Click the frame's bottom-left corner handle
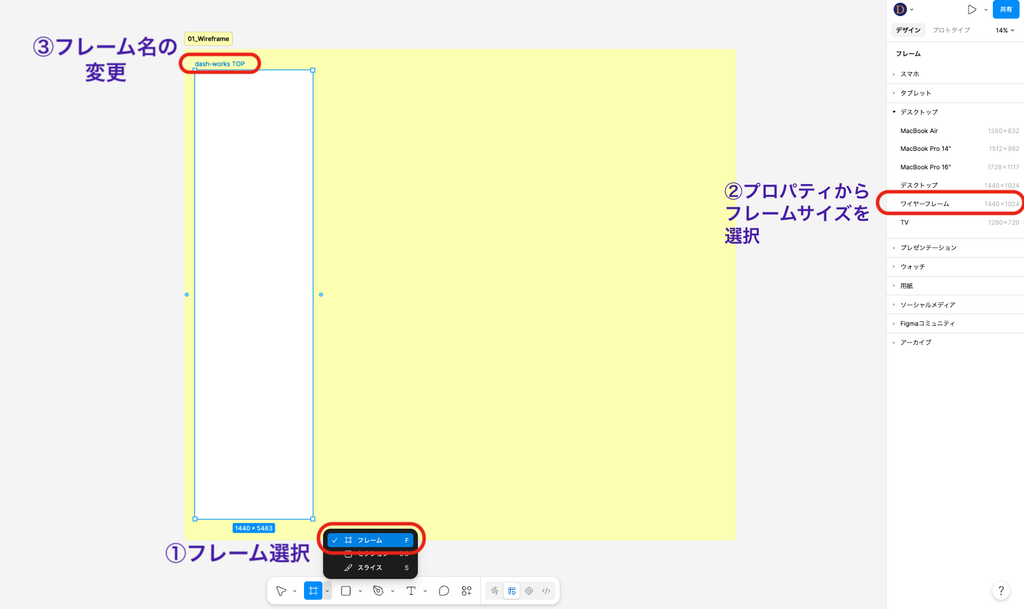 click(195, 519)
